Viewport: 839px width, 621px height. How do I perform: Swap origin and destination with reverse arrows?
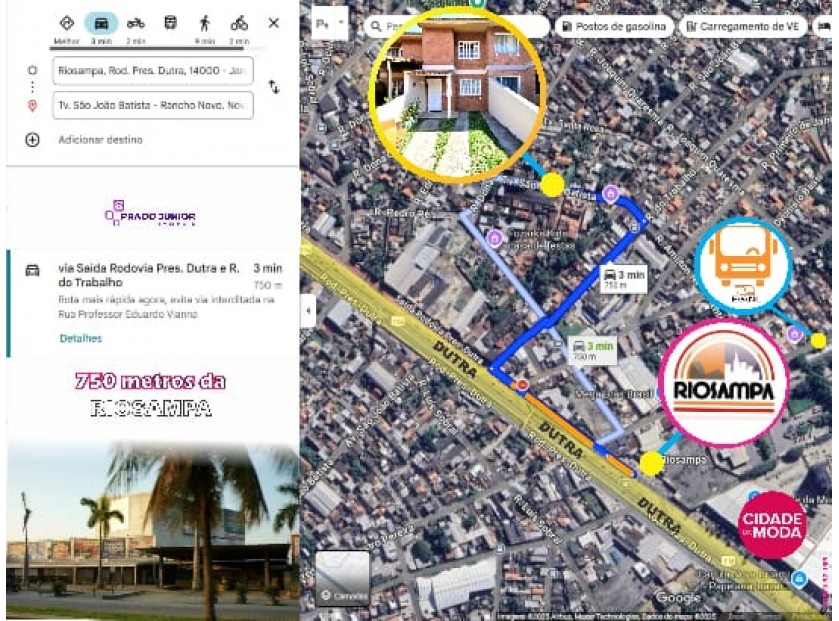point(274,87)
